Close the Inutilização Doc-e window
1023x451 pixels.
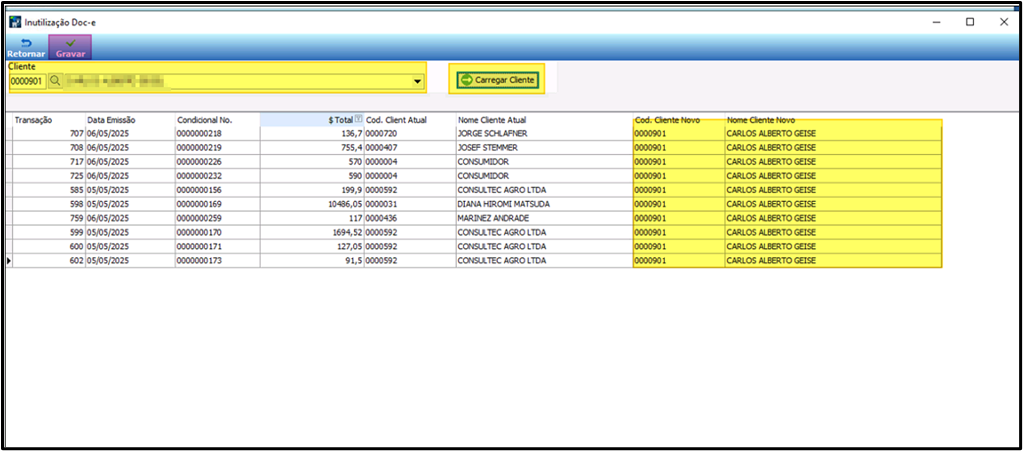[1003, 22]
